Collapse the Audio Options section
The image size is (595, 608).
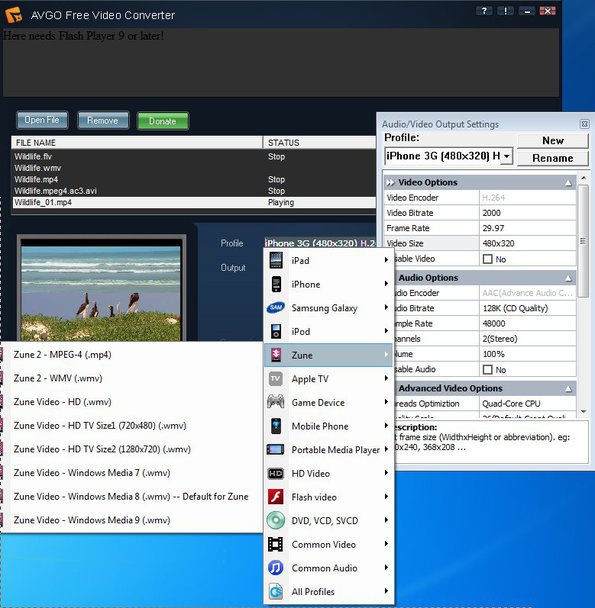[568, 278]
